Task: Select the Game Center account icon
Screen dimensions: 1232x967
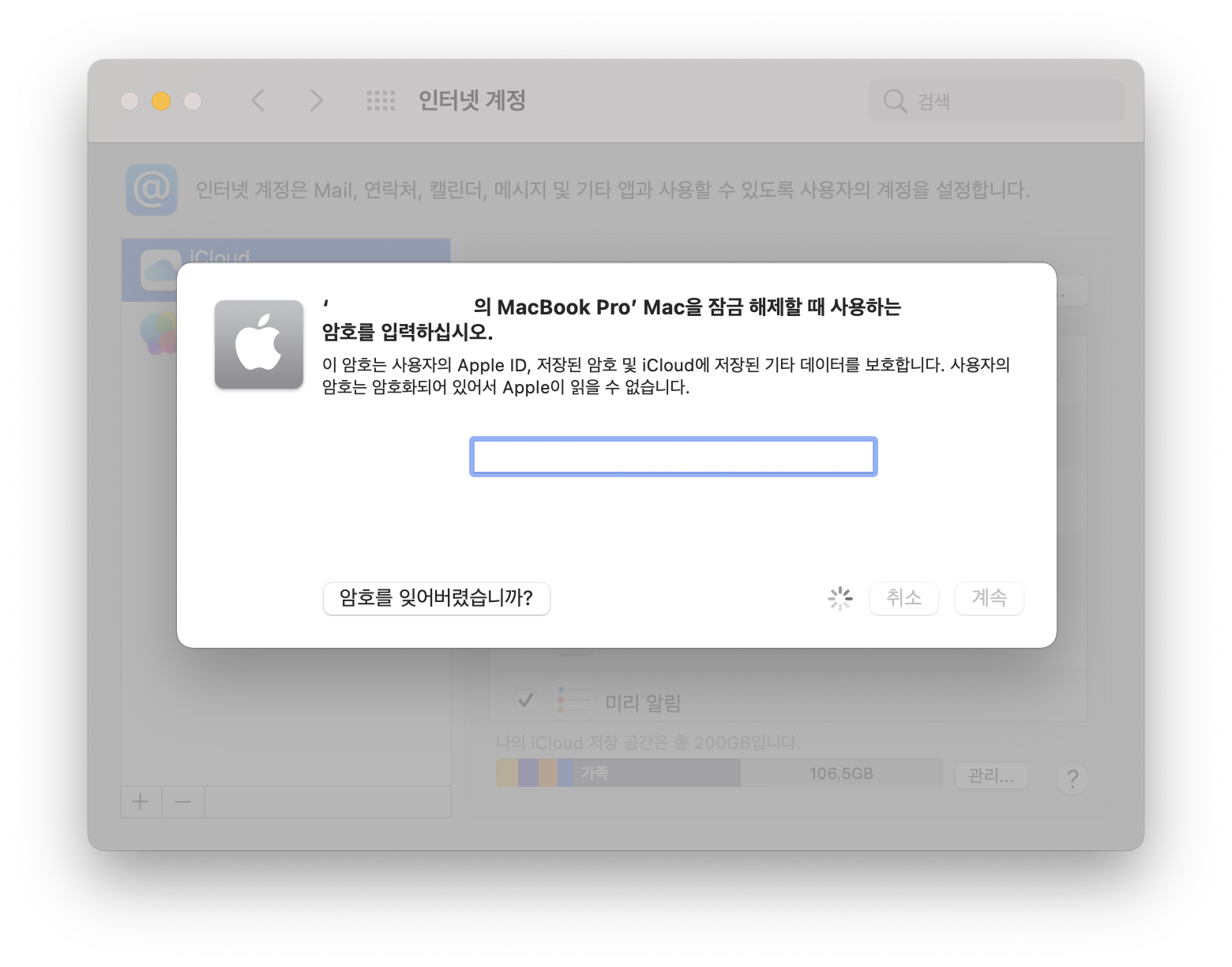Action: pyautogui.click(x=158, y=333)
